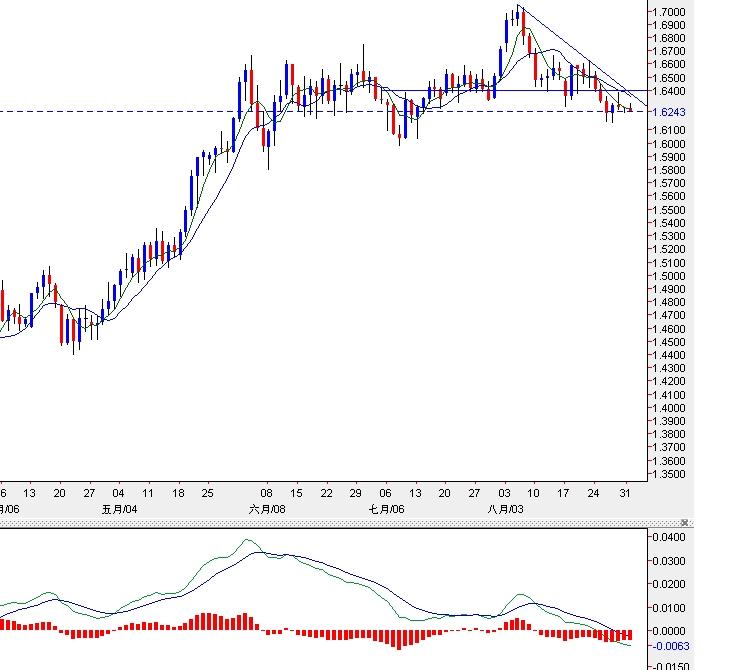Screen dimensions: 732x670
Task: Close the MACD indicator sub-panel
Action: tap(685, 522)
